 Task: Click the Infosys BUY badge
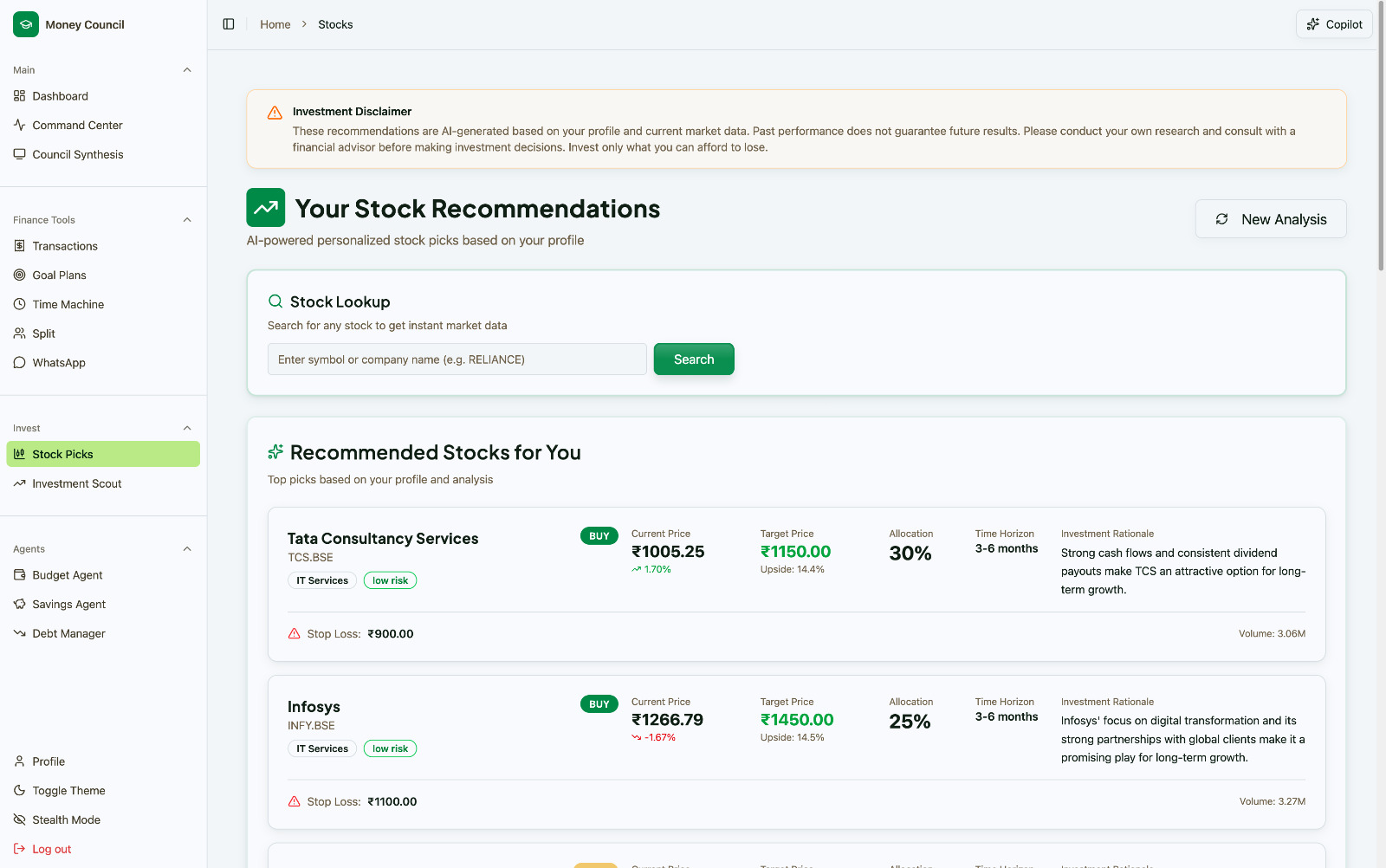click(599, 704)
